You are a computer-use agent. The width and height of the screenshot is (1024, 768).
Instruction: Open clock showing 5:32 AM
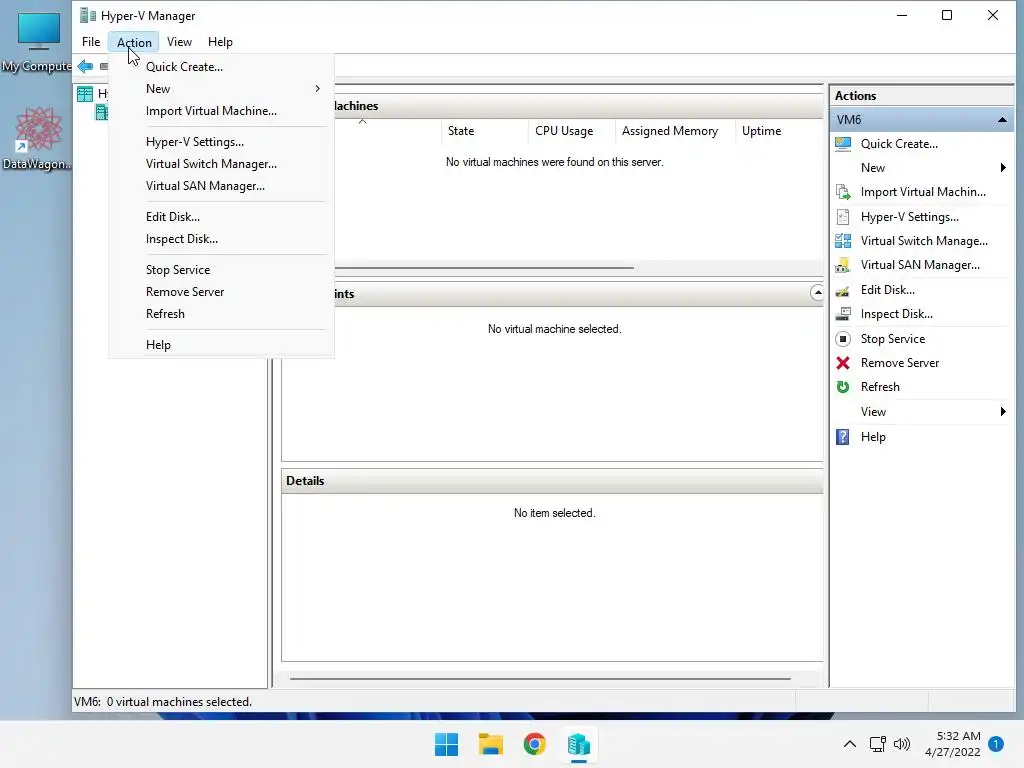click(953, 744)
